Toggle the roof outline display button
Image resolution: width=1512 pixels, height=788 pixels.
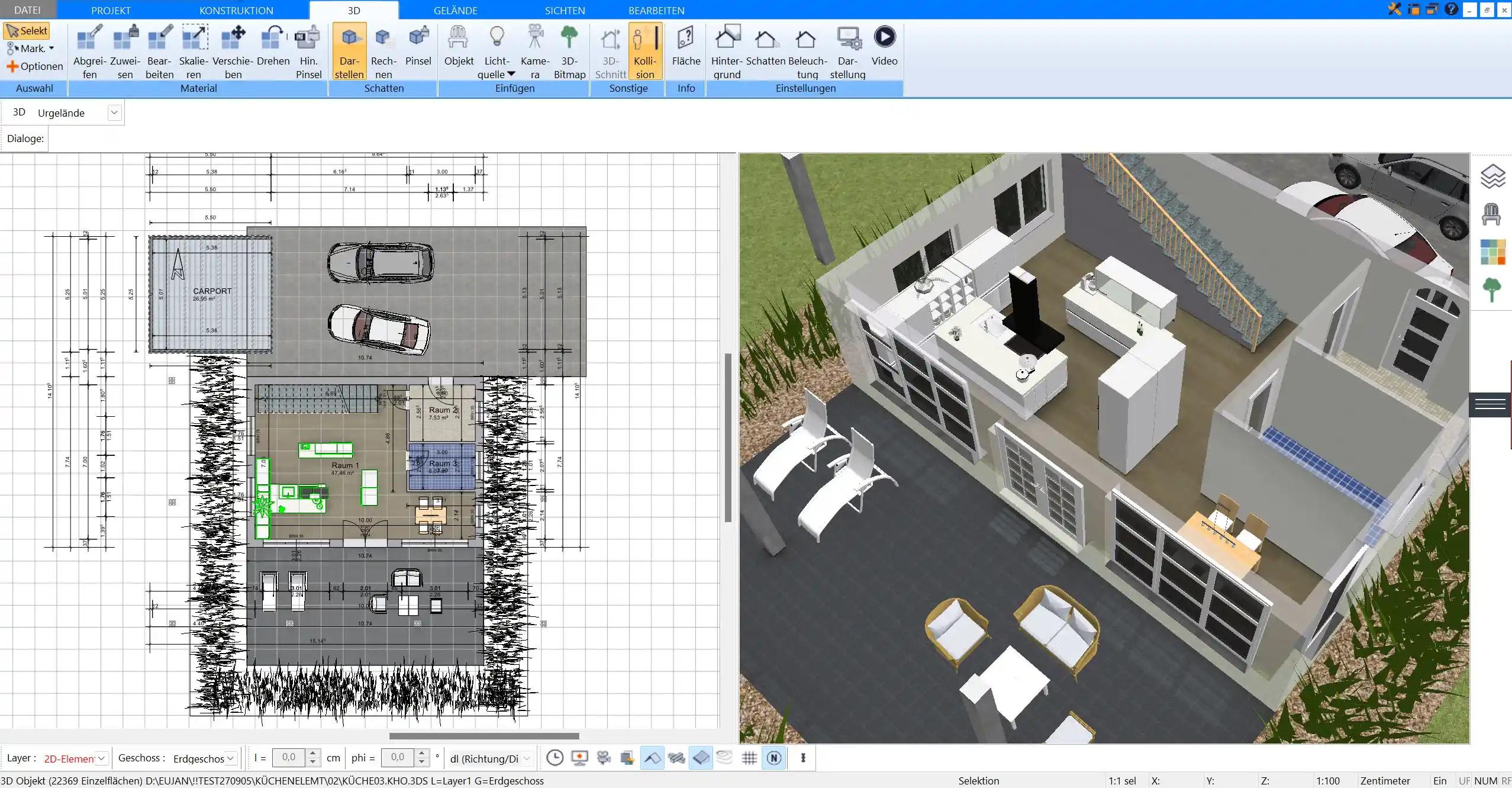pyautogui.click(x=652, y=758)
